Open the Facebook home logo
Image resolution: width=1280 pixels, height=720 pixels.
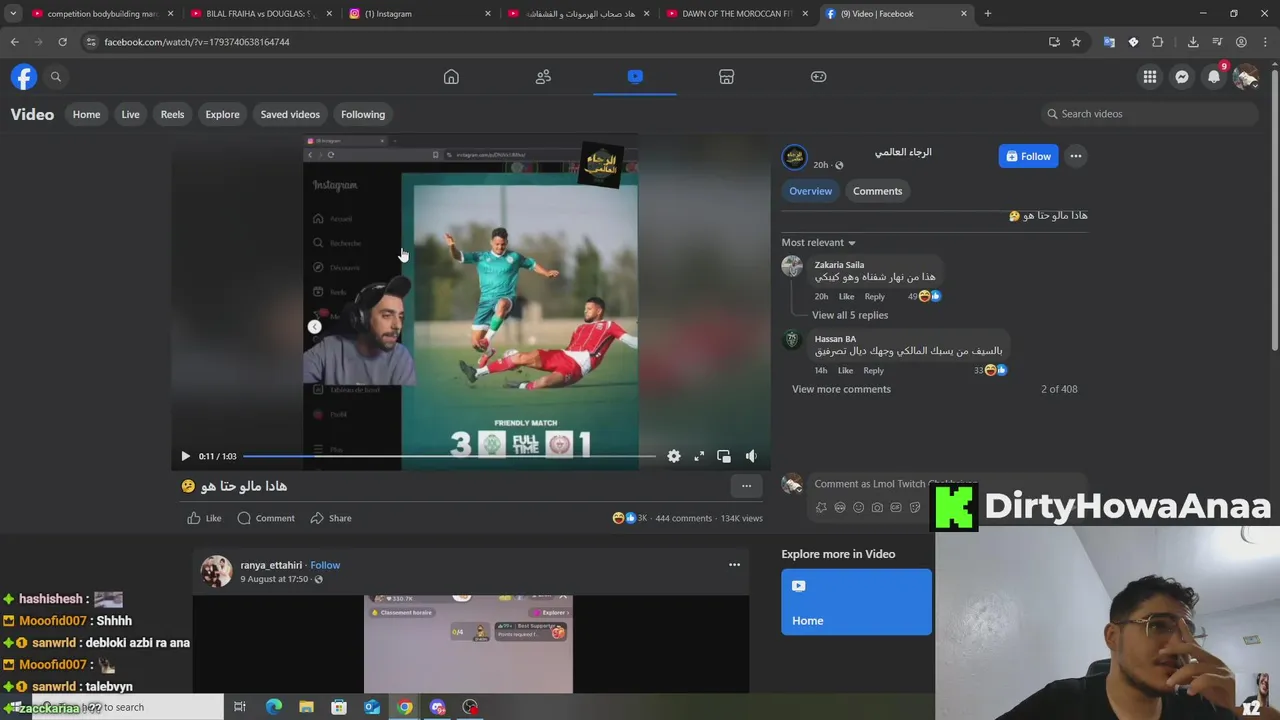tap(24, 77)
